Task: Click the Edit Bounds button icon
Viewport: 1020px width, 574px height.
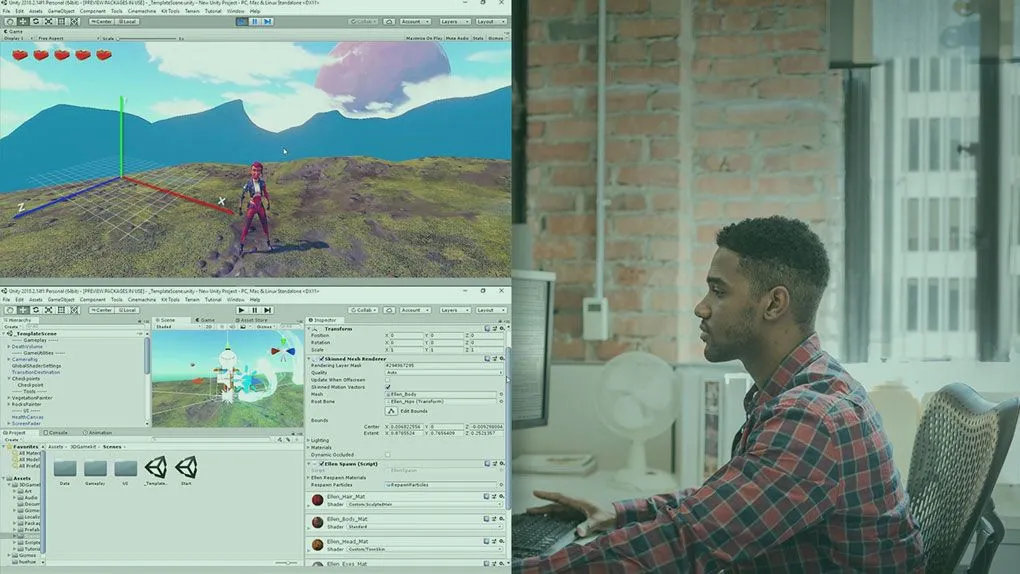Action: [x=391, y=411]
